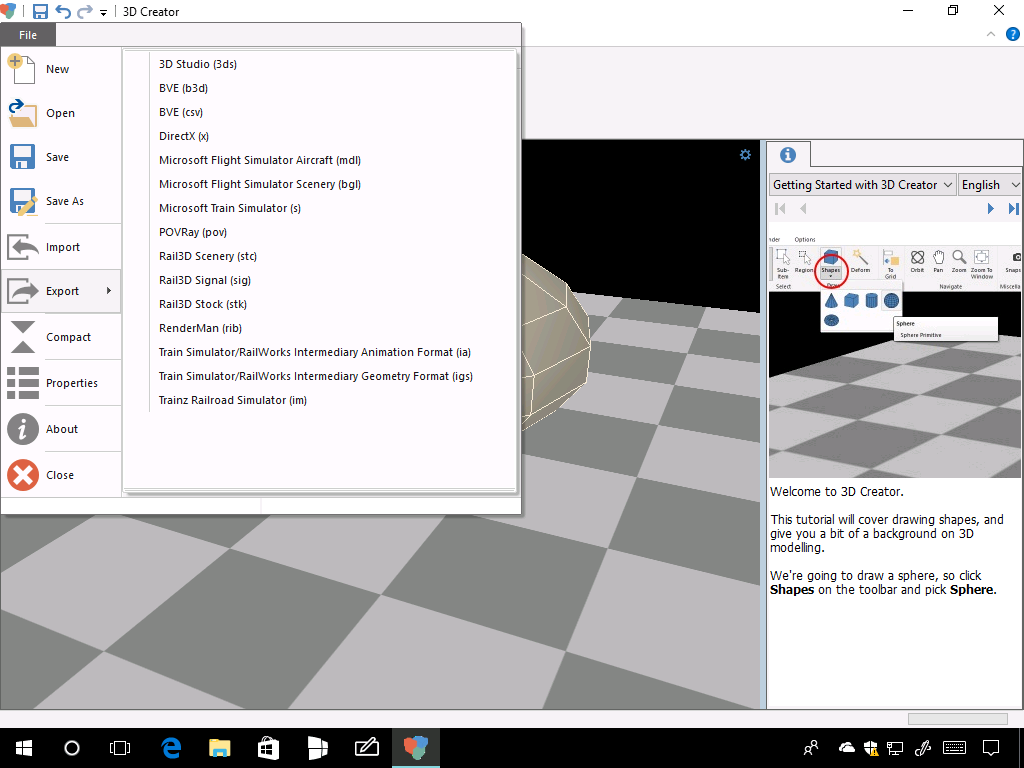Screen dimensions: 1024x768
Task: Export as Trainz Railroad Simulator (im)
Action: click(x=233, y=400)
